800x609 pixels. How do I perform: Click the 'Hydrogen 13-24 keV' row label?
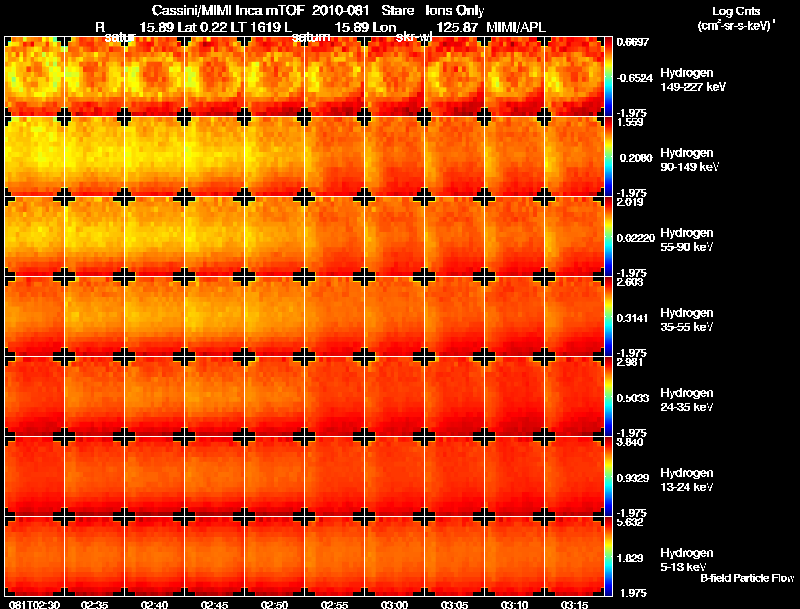click(x=686, y=480)
